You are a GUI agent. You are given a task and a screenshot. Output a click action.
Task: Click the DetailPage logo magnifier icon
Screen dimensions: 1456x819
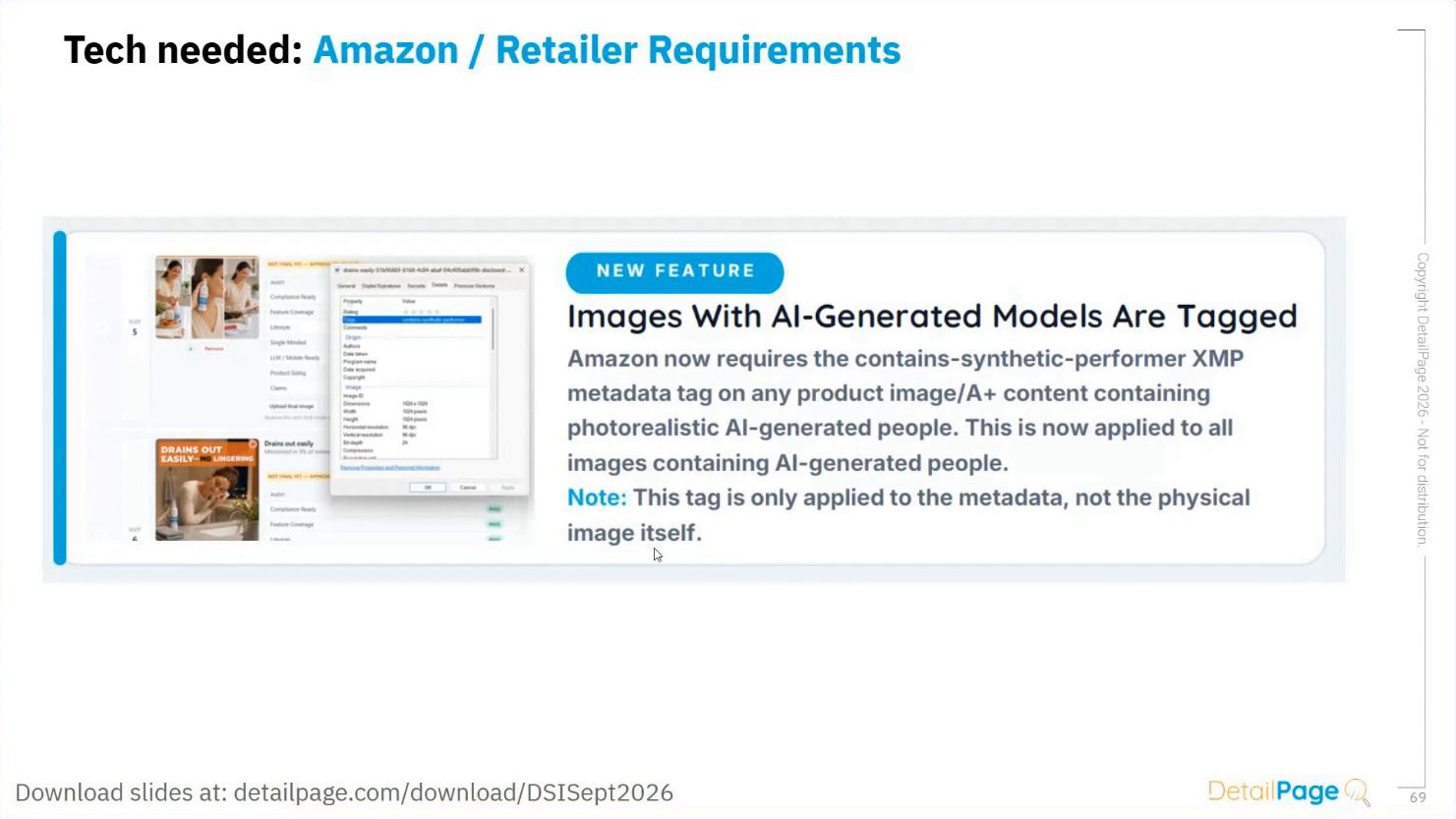[x=1358, y=791]
